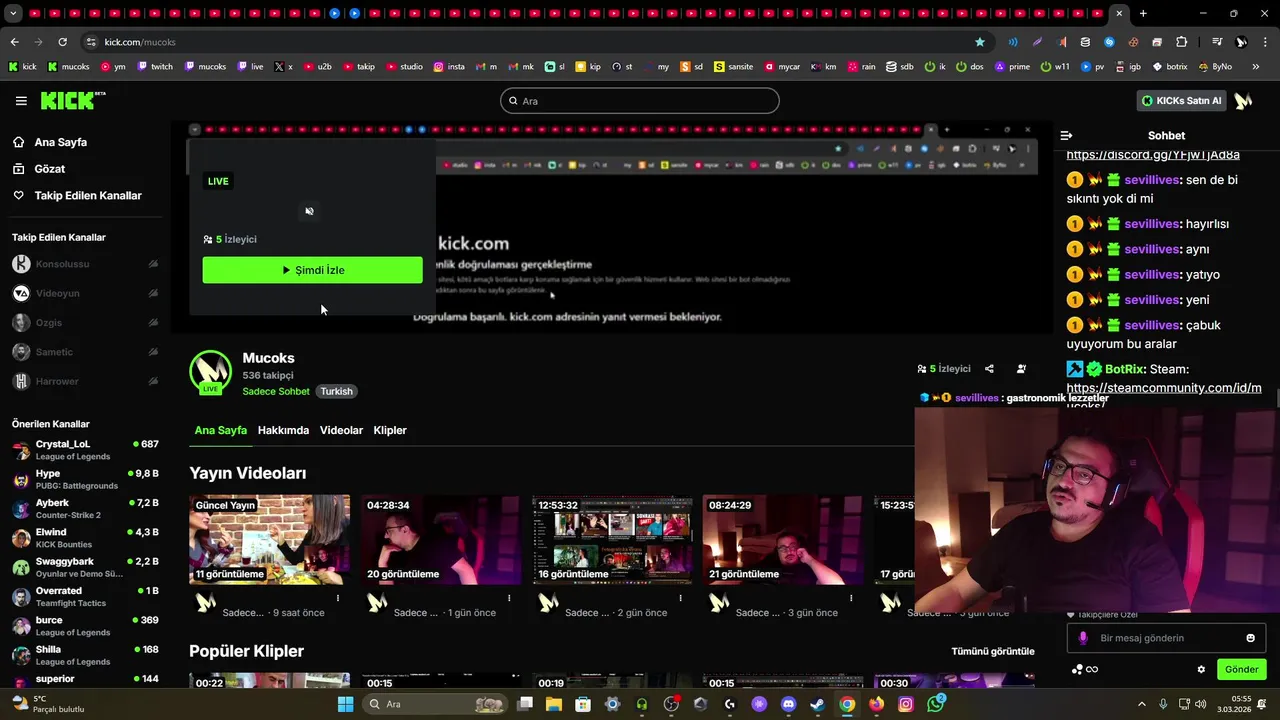Viewport: 1280px width, 720px height.
Task: Click the share icon on Mucoks channel
Action: click(x=989, y=369)
